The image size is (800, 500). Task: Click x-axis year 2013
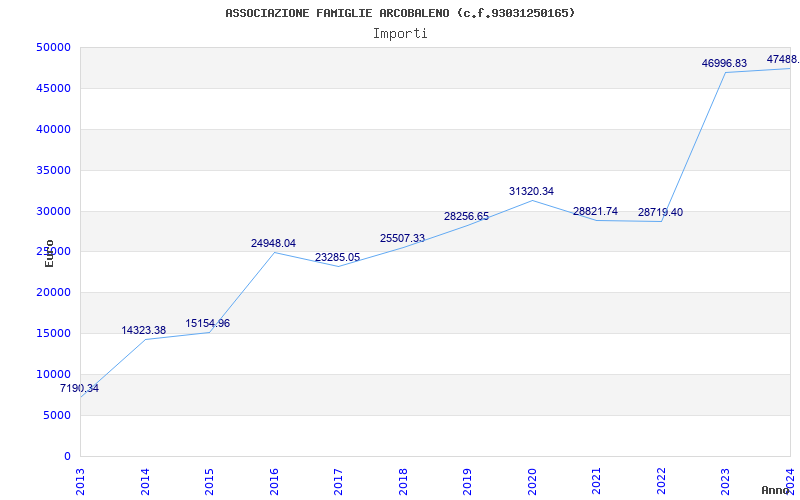[80, 481]
